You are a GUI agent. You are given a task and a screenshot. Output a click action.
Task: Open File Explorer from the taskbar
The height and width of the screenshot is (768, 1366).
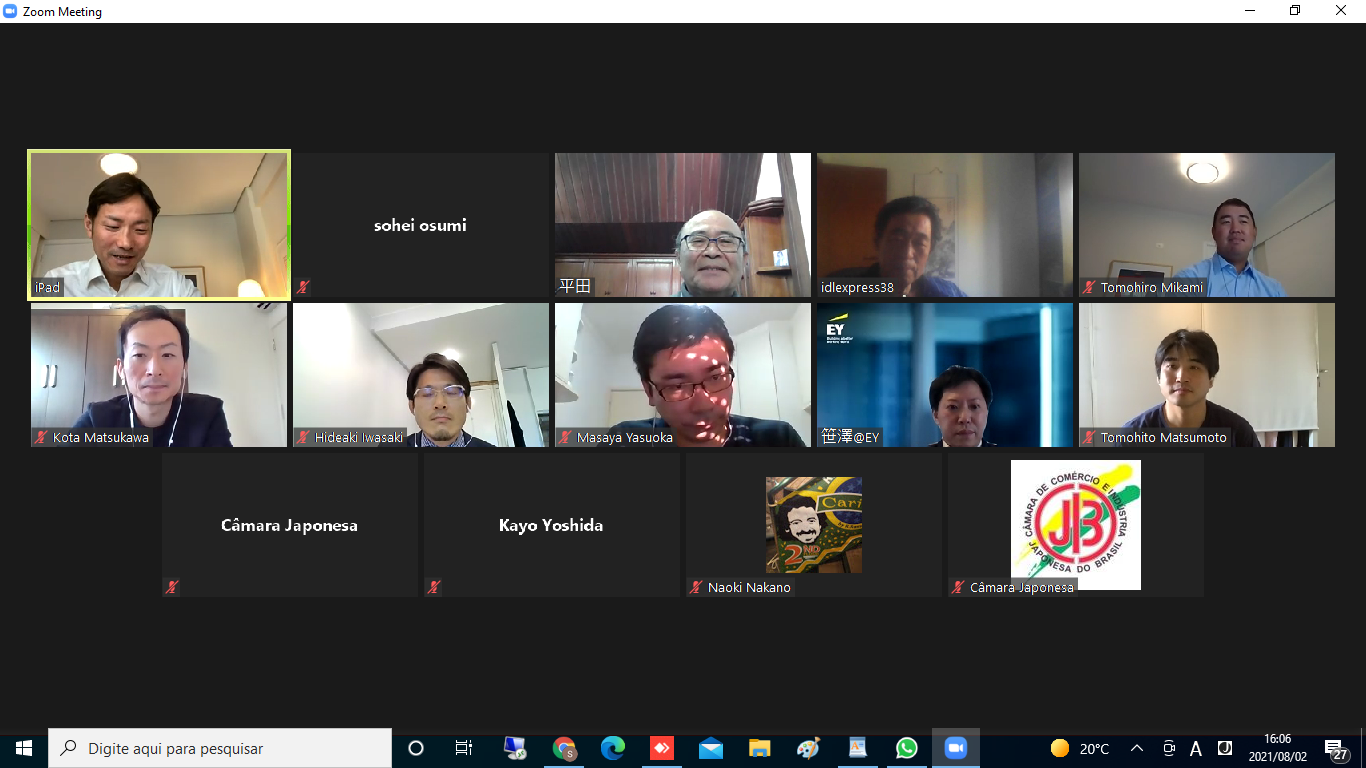tap(760, 748)
